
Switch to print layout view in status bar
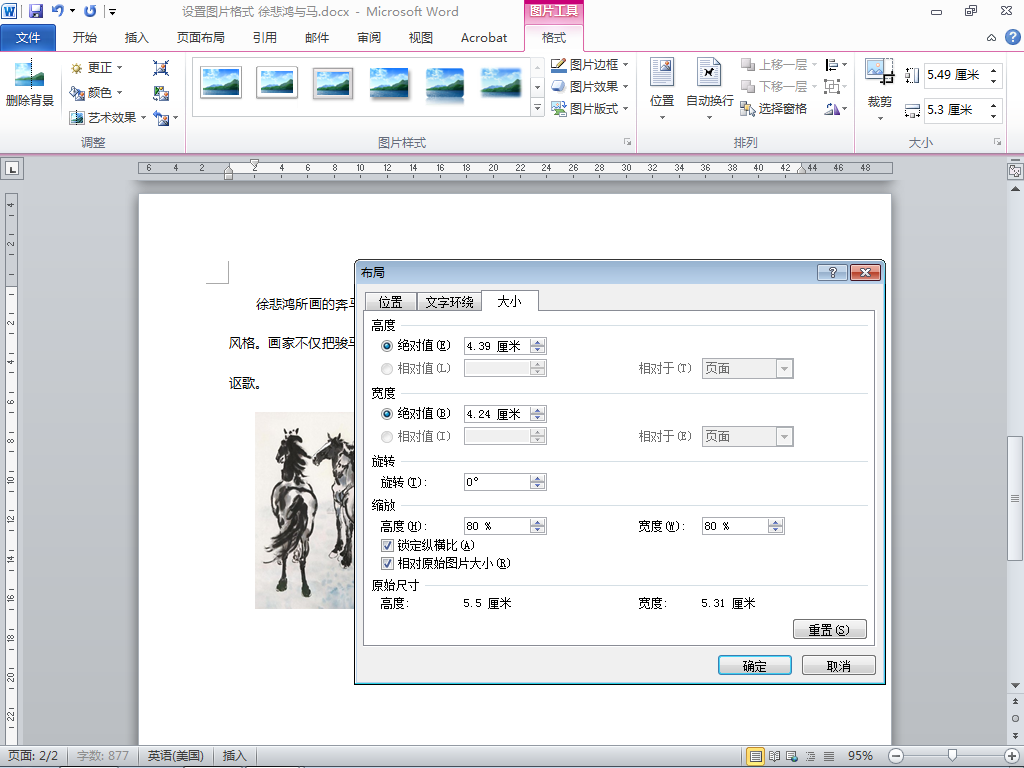click(756, 756)
